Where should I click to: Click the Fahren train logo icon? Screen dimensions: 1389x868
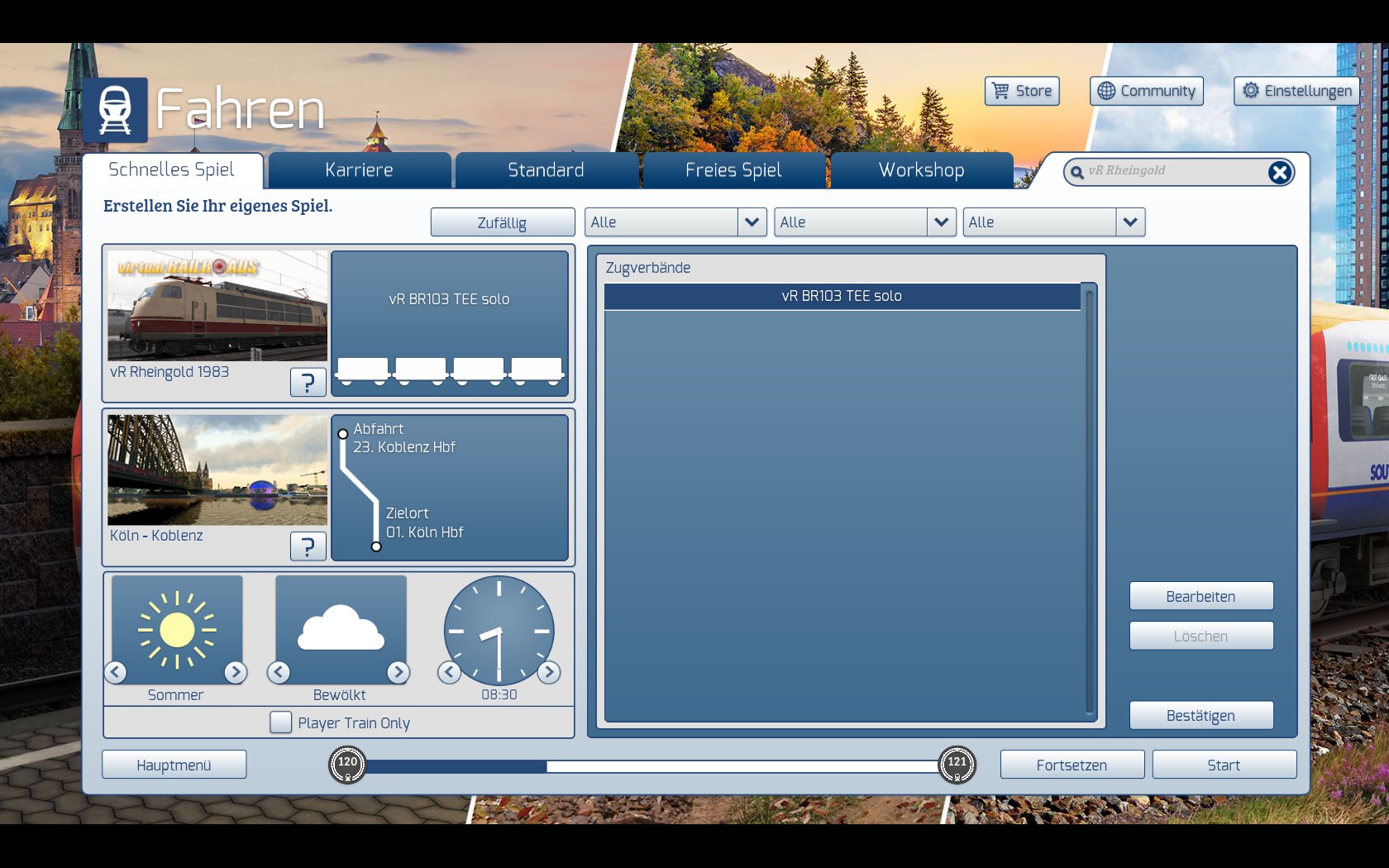[115, 110]
